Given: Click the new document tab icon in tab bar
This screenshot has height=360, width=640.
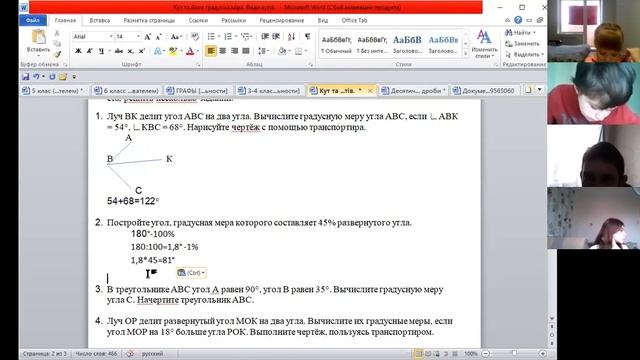Looking at the screenshot, I should (x=529, y=90).
